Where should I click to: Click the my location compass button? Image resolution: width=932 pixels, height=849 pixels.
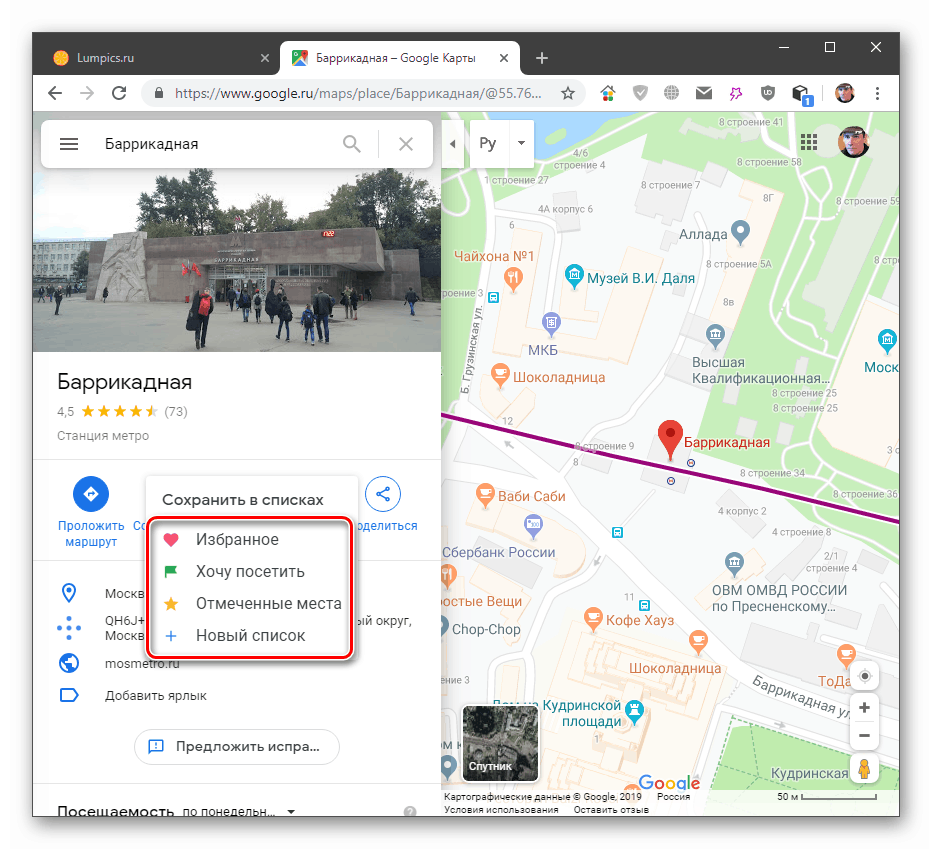coord(864,676)
